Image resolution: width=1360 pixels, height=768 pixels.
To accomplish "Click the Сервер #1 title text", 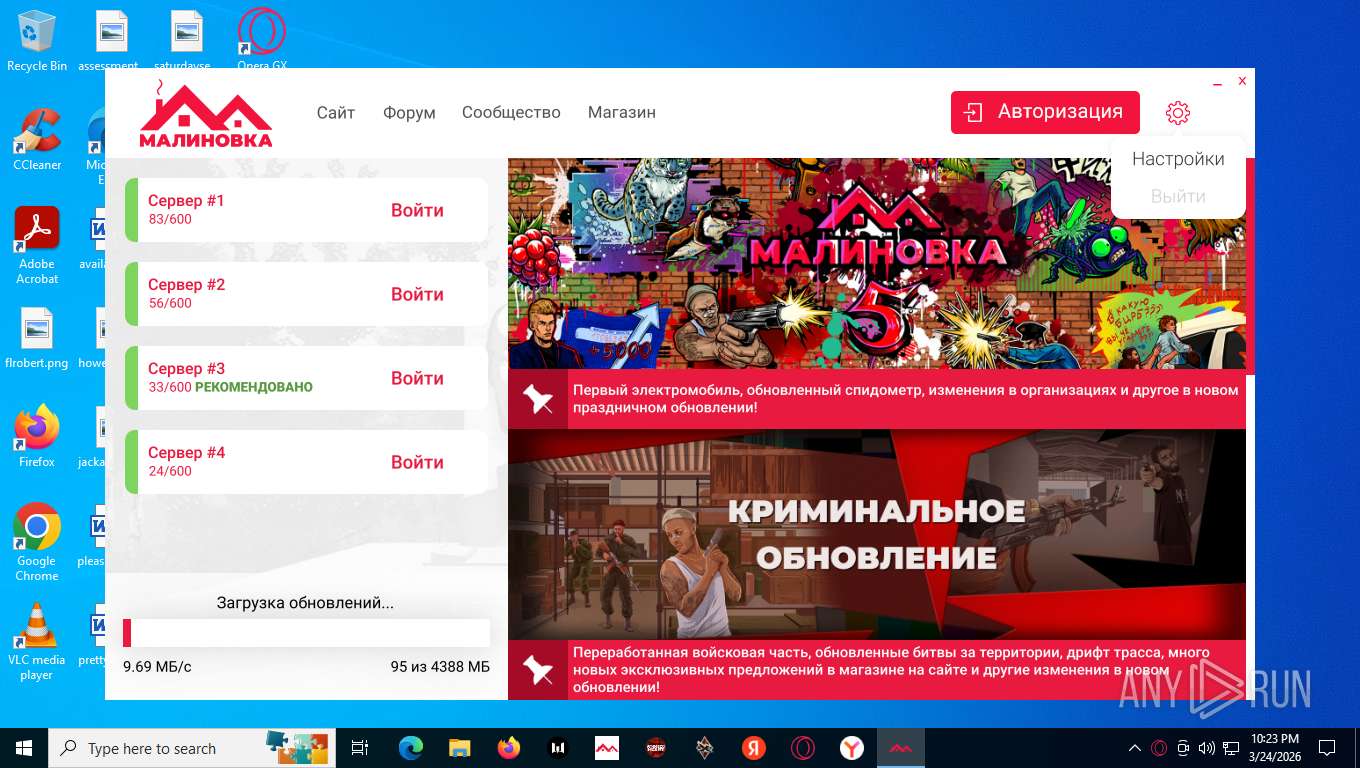I will point(186,201).
